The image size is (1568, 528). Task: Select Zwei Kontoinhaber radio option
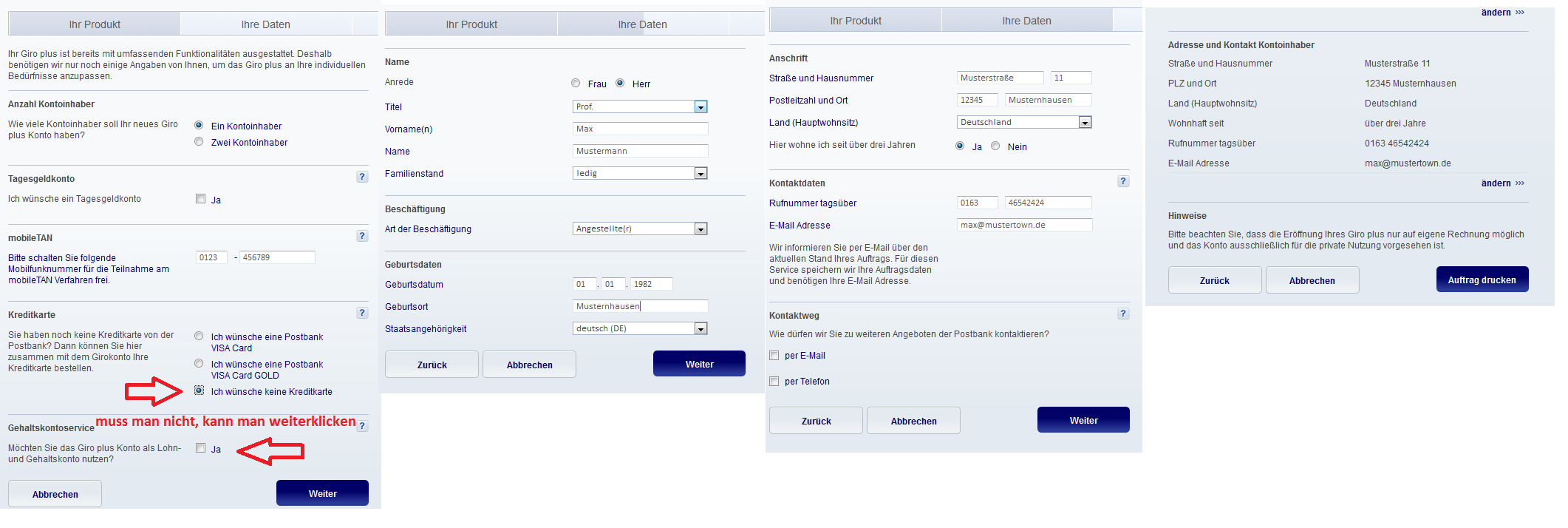[199, 142]
